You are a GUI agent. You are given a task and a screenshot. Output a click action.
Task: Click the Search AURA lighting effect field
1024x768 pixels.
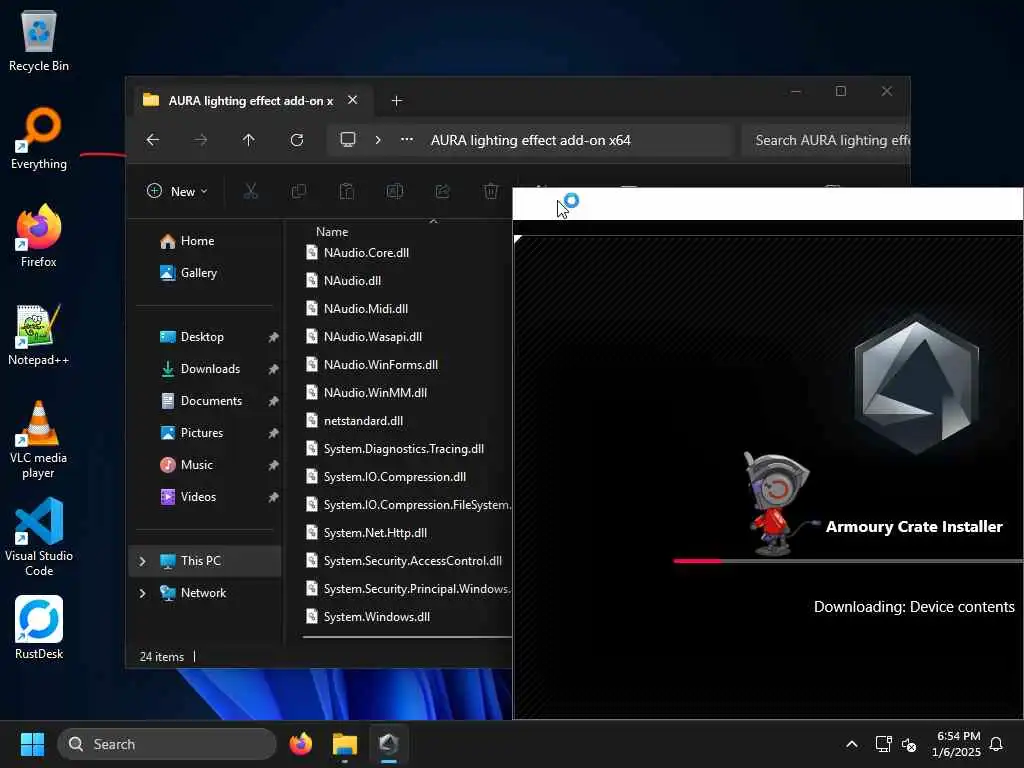tap(826, 140)
